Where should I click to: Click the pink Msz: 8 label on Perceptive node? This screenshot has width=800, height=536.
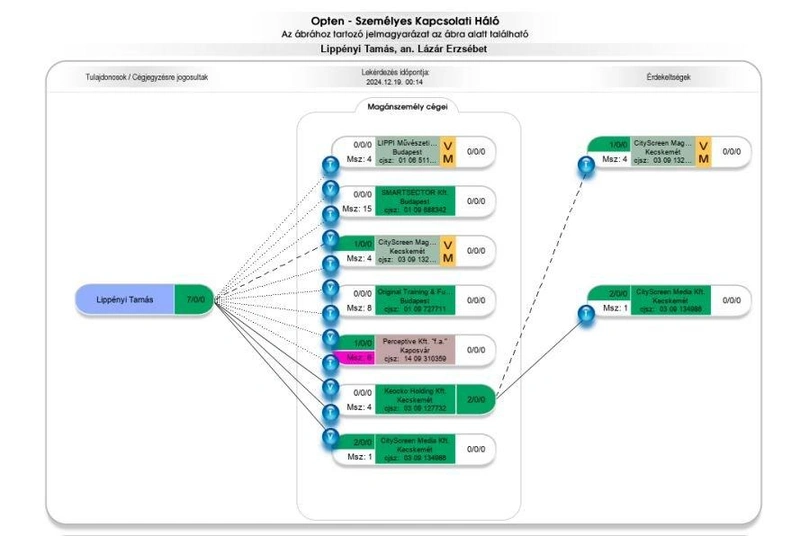pyautogui.click(x=355, y=358)
